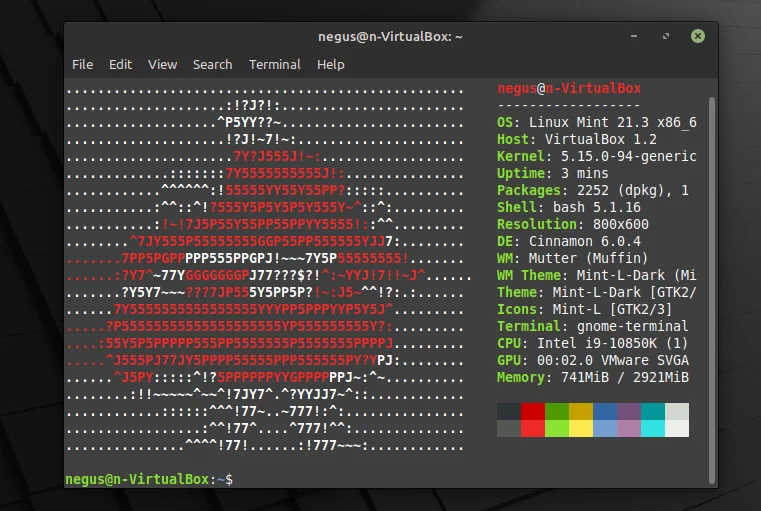Close the terminal window

tap(697, 36)
